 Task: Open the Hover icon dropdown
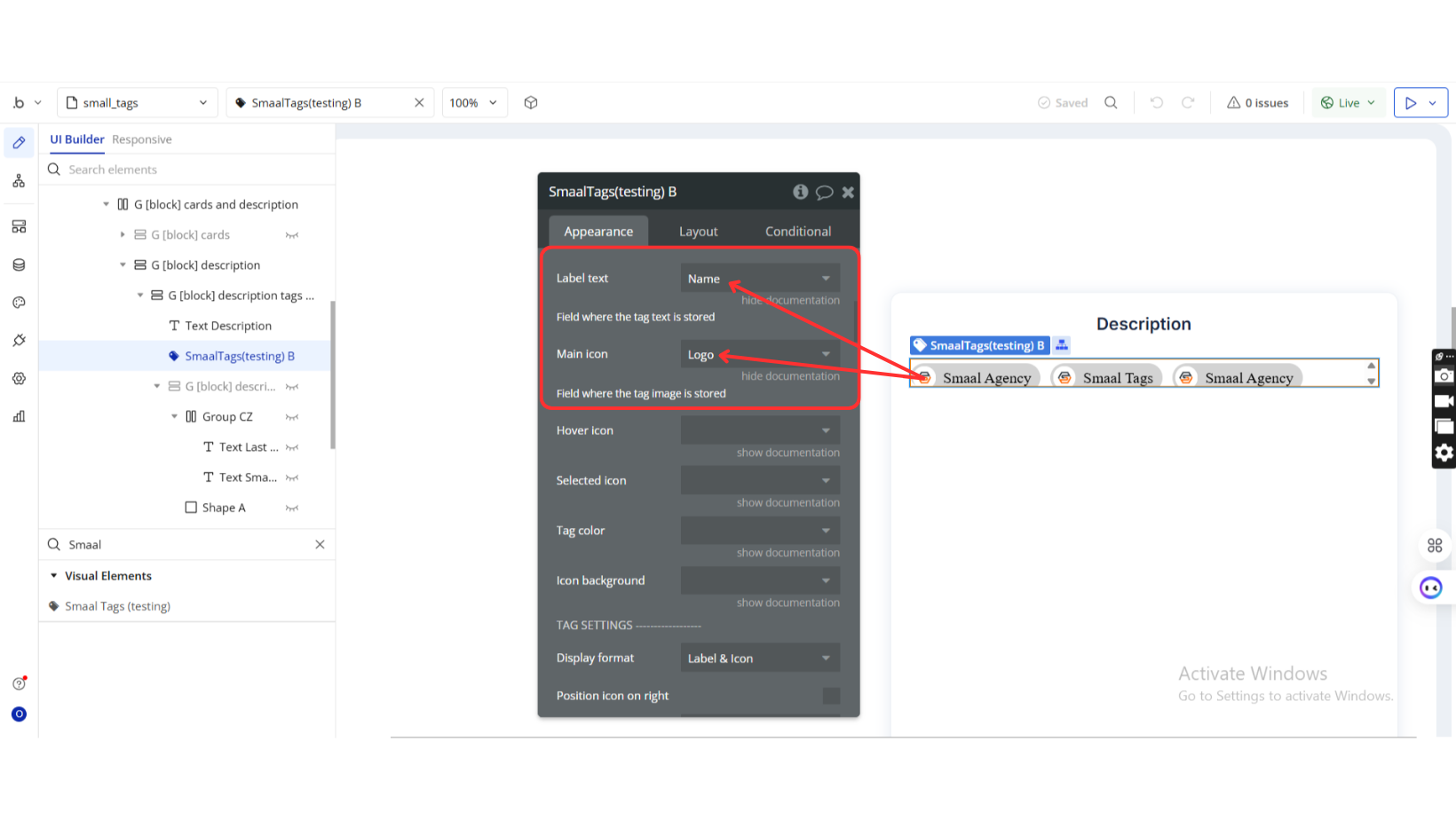click(x=760, y=430)
